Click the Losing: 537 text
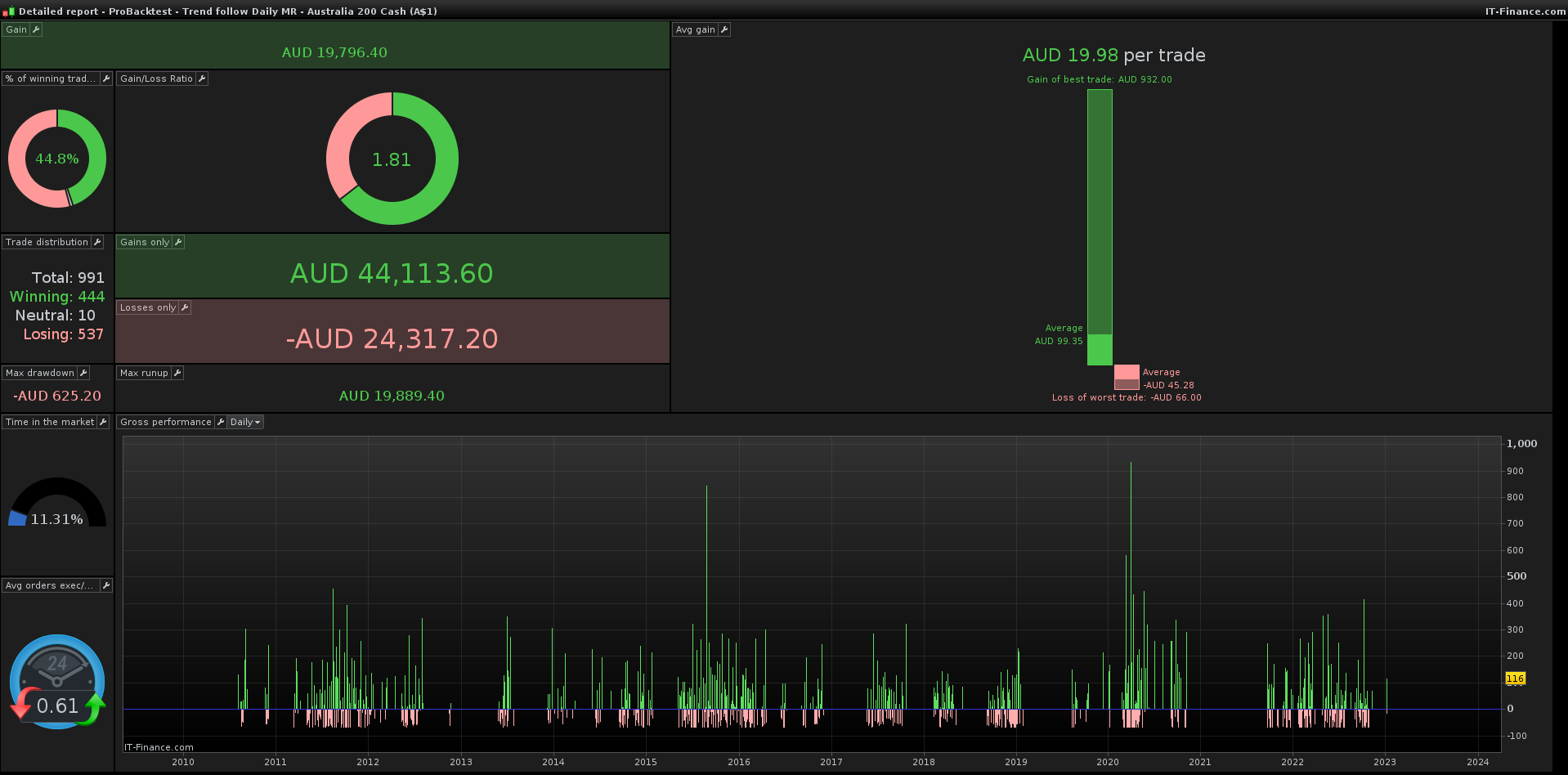The width and height of the screenshot is (1568, 775). pyautogui.click(x=64, y=334)
